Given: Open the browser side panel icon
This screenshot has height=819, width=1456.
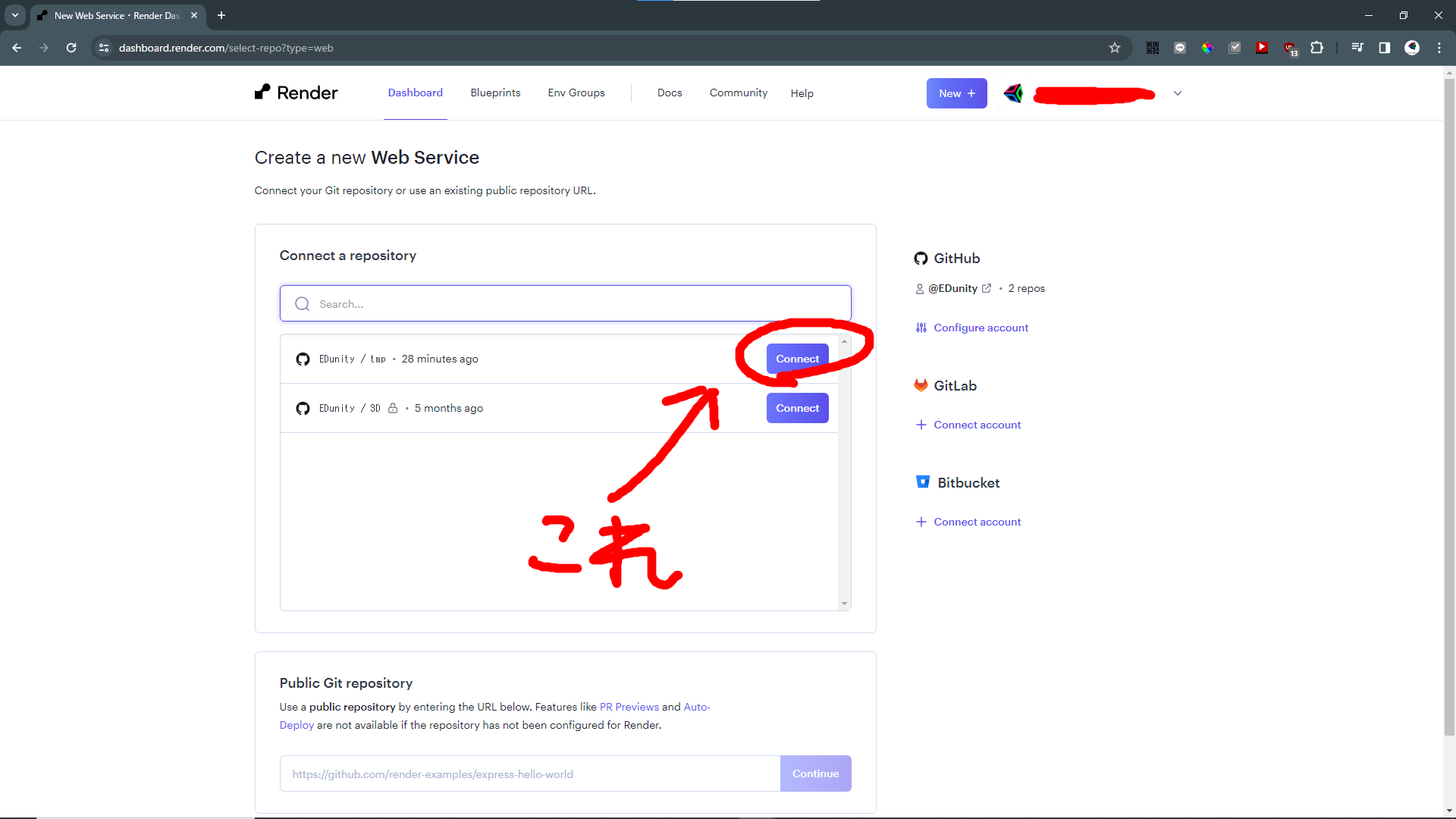Looking at the screenshot, I should pyautogui.click(x=1384, y=48).
